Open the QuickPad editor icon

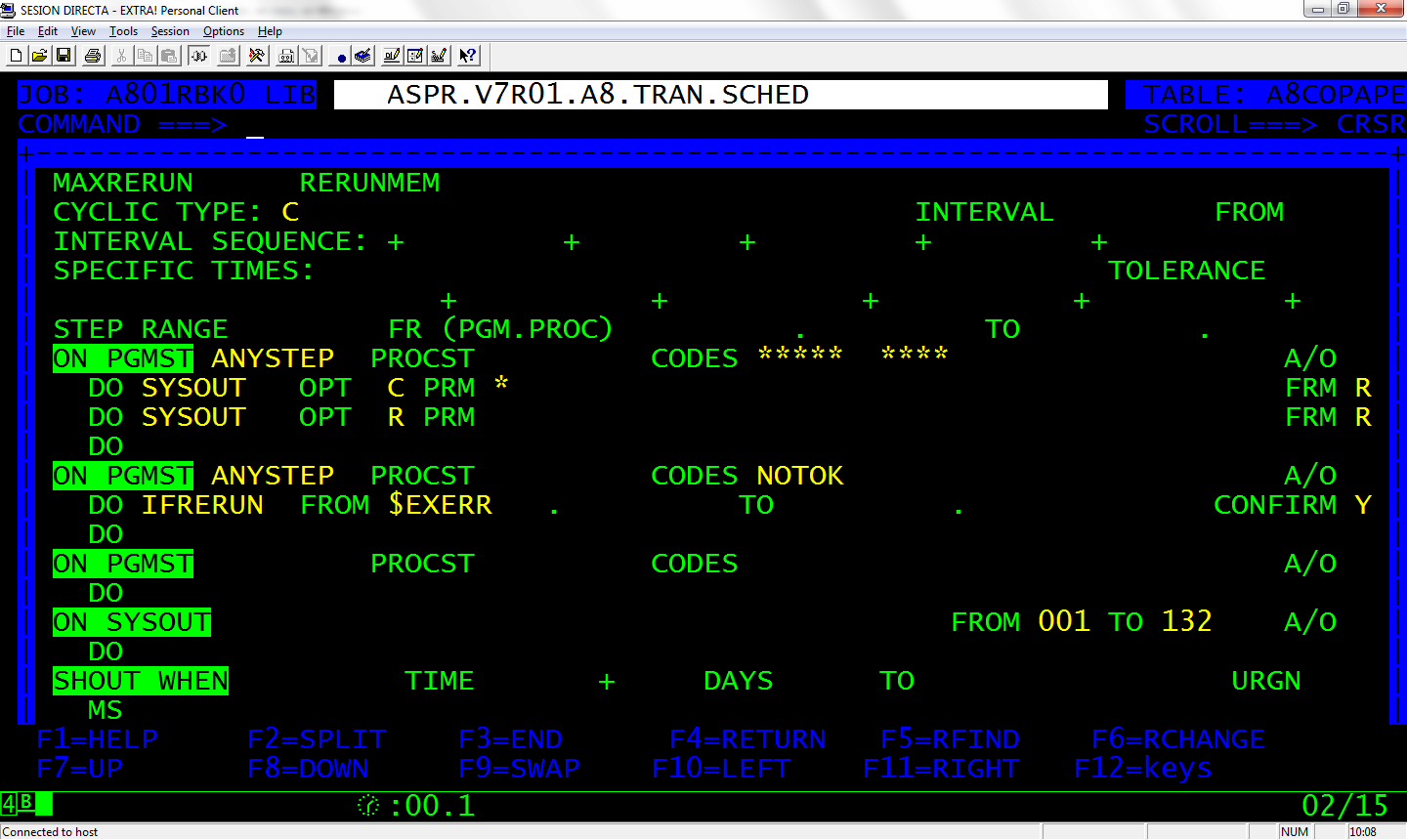click(x=362, y=56)
